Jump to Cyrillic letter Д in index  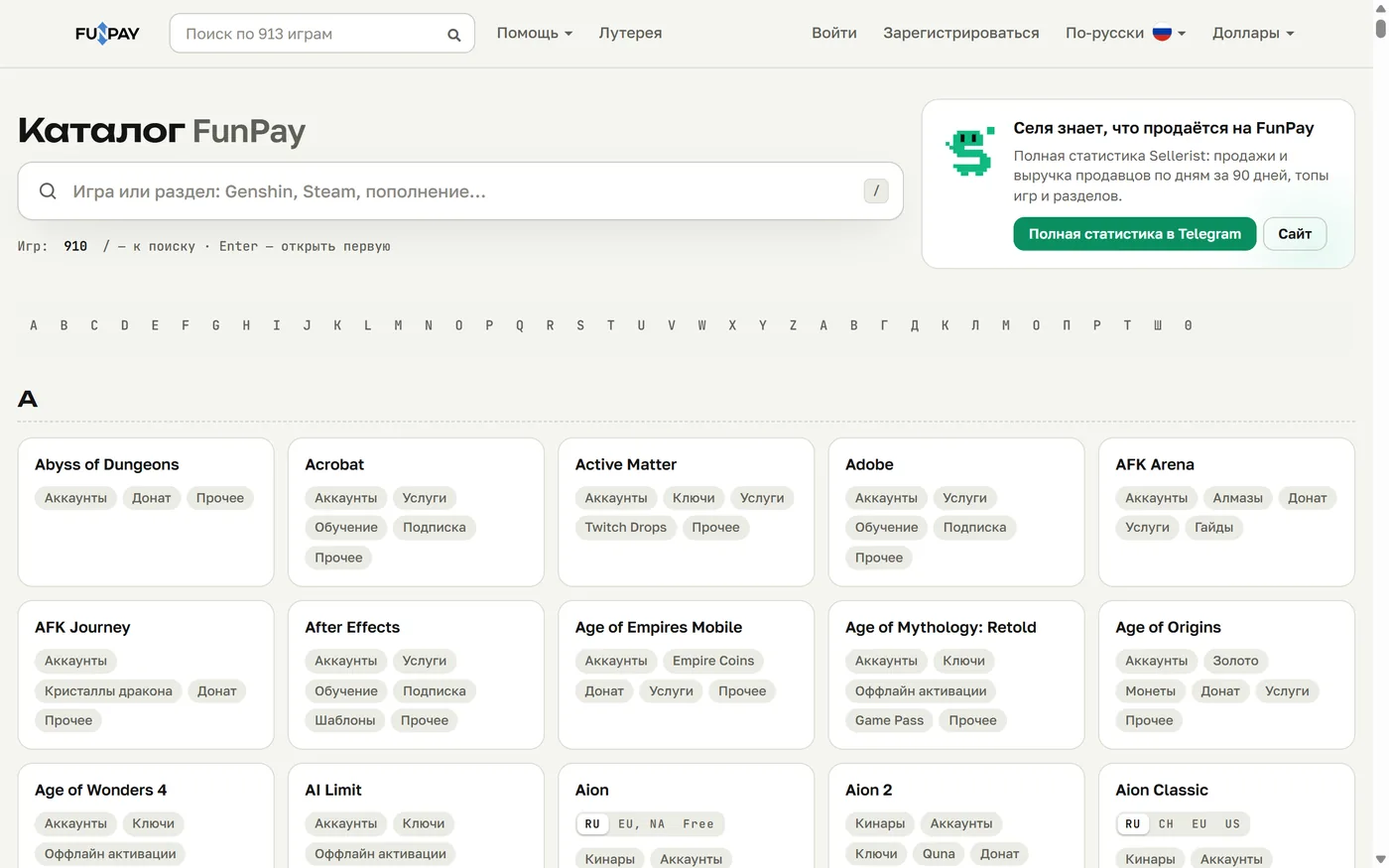(x=914, y=325)
